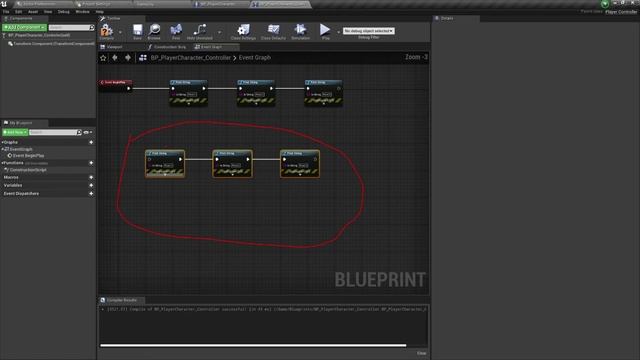Navigate back with the graph back arrow
Screen dimensions: 640x360
[x=115, y=58]
